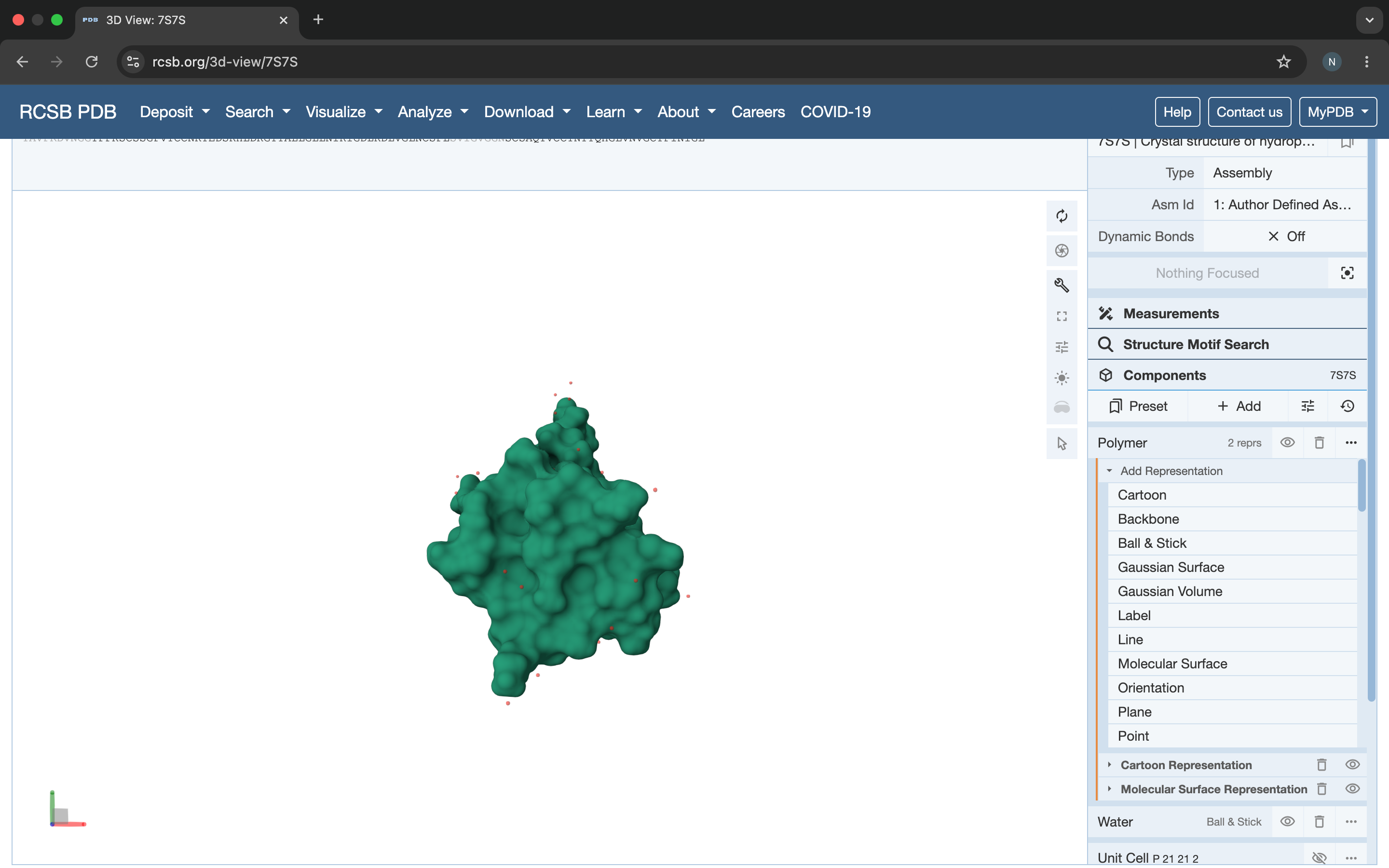
Task: Bookmark this page with star icon
Action: coord(1283,61)
